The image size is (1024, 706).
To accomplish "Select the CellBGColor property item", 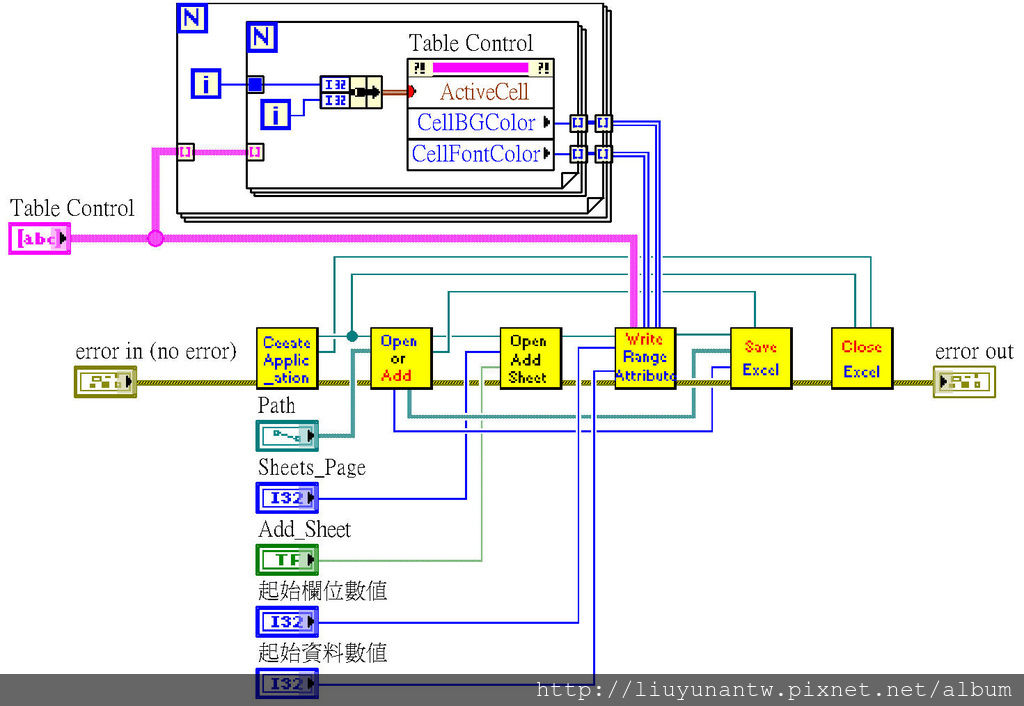I will coord(481,123).
